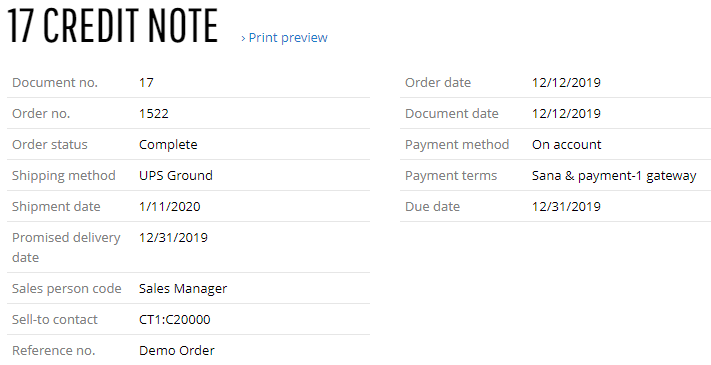Click the order date value 12/12/2019

[x=566, y=83]
